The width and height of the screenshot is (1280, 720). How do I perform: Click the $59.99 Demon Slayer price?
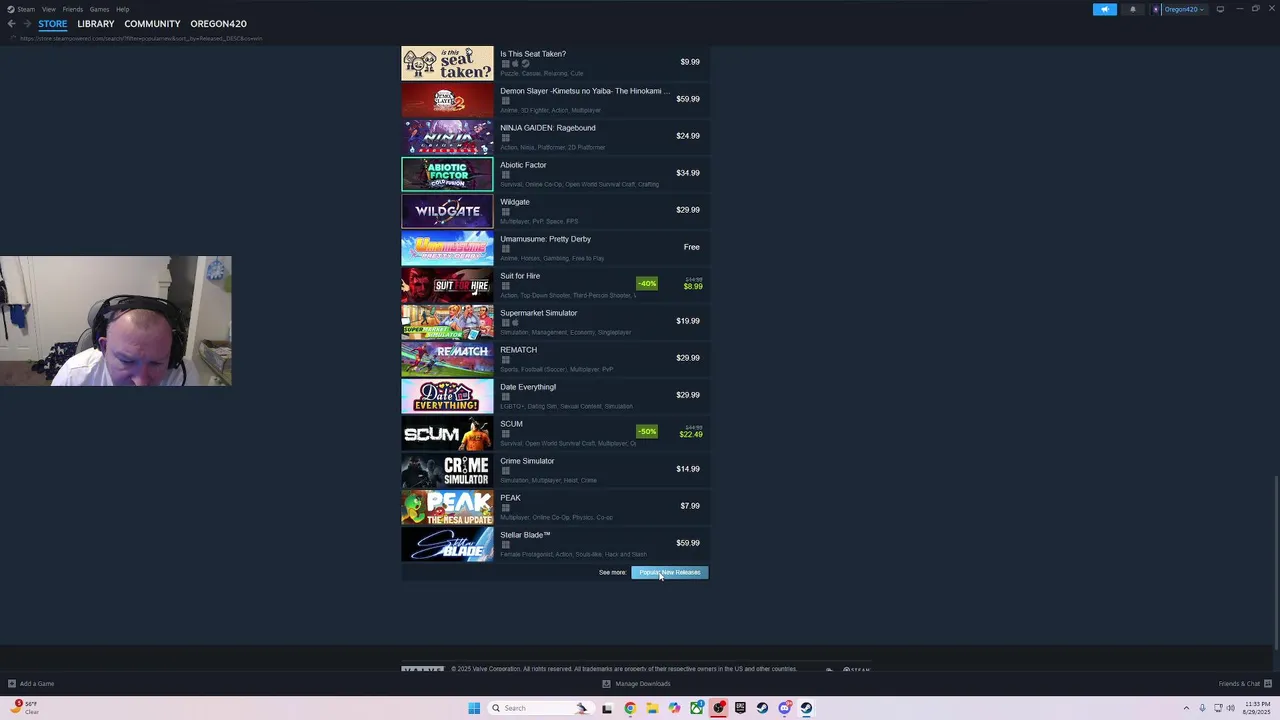tap(688, 99)
